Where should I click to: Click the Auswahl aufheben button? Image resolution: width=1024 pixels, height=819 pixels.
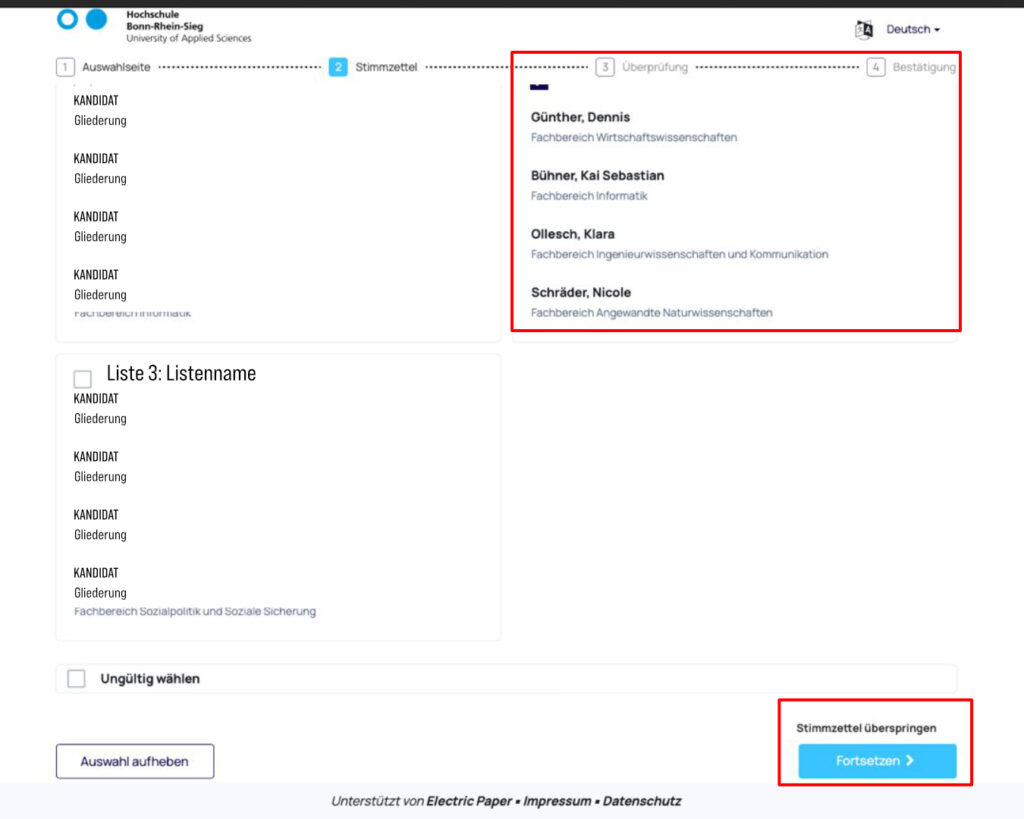(x=135, y=762)
